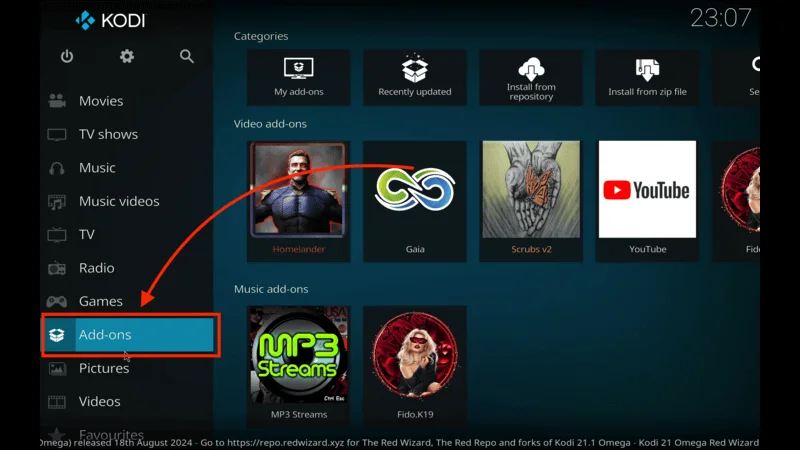Select TV shows in the sidebar
Image resolution: width=800 pixels, height=450 pixels.
127,134
